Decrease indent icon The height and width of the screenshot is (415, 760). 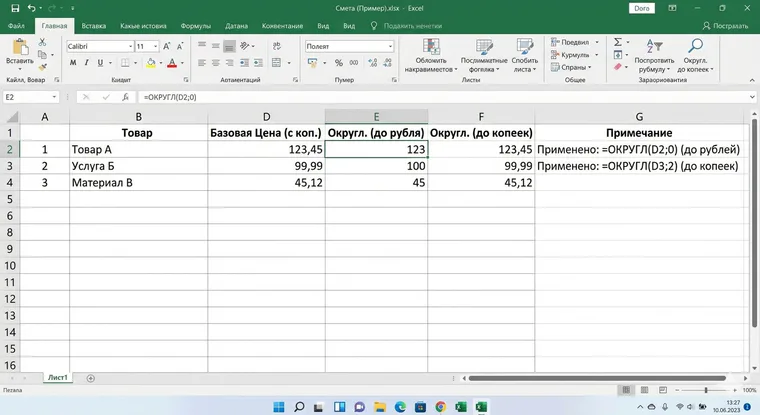[244, 63]
